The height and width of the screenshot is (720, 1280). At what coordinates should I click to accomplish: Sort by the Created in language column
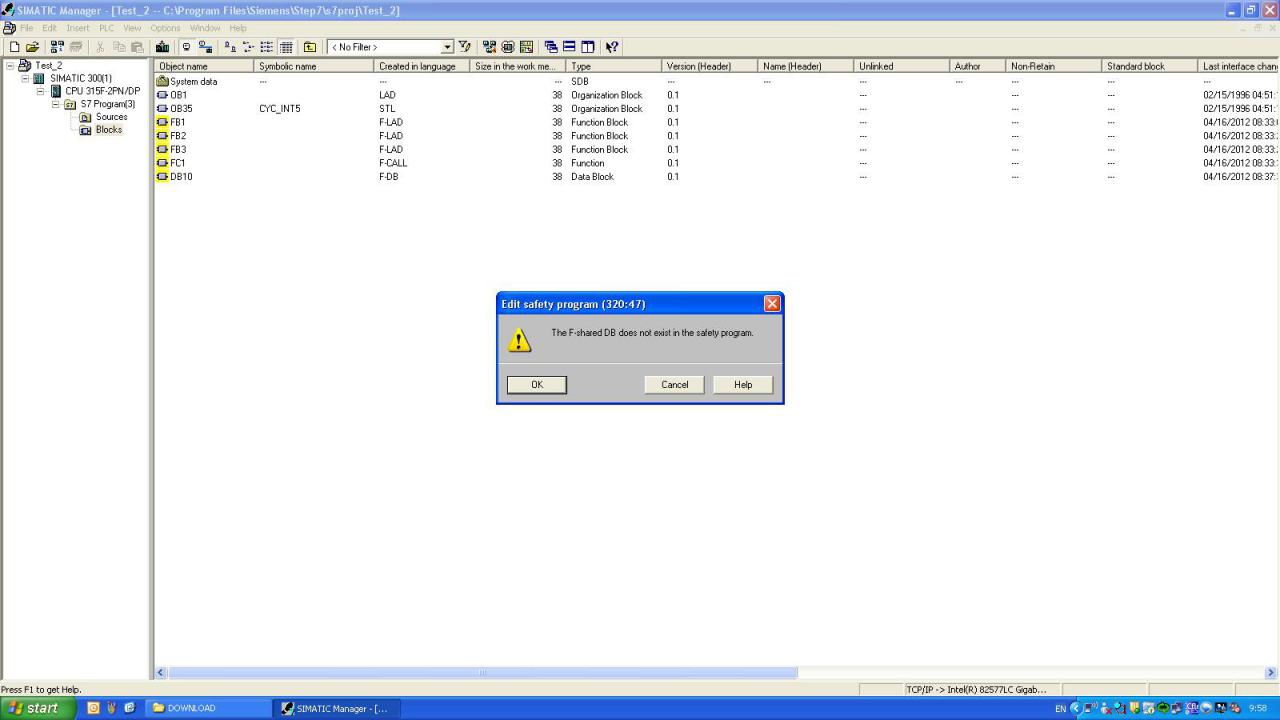[422, 66]
